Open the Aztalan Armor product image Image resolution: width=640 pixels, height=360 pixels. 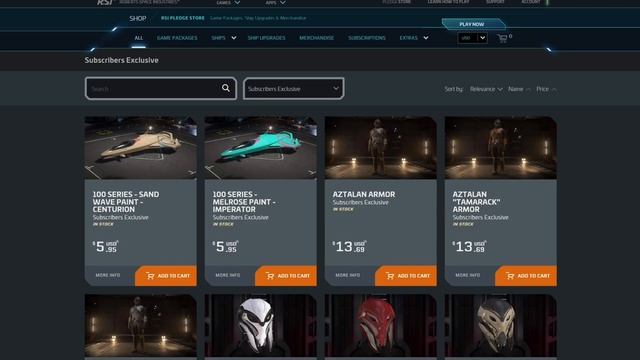tap(380, 148)
